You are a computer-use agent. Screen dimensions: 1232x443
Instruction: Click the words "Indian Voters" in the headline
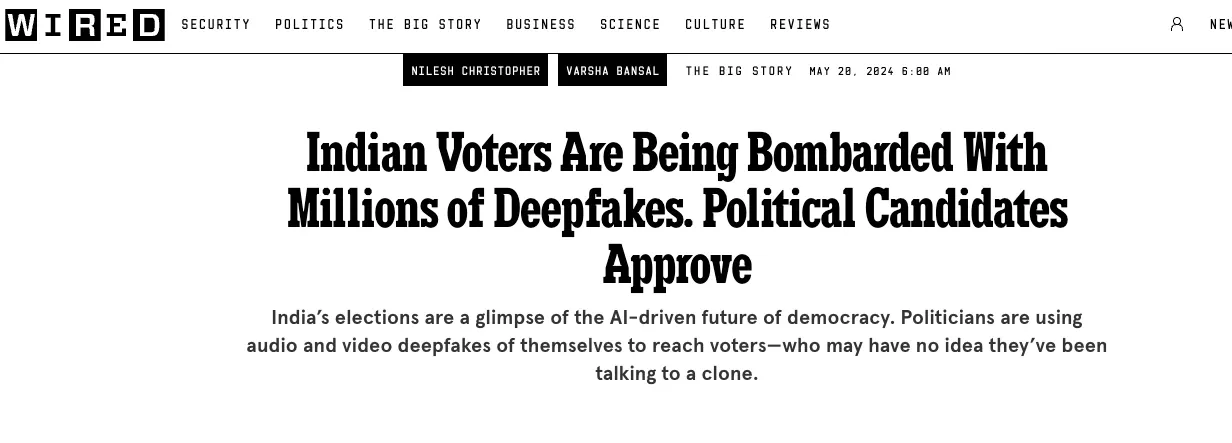click(428, 153)
